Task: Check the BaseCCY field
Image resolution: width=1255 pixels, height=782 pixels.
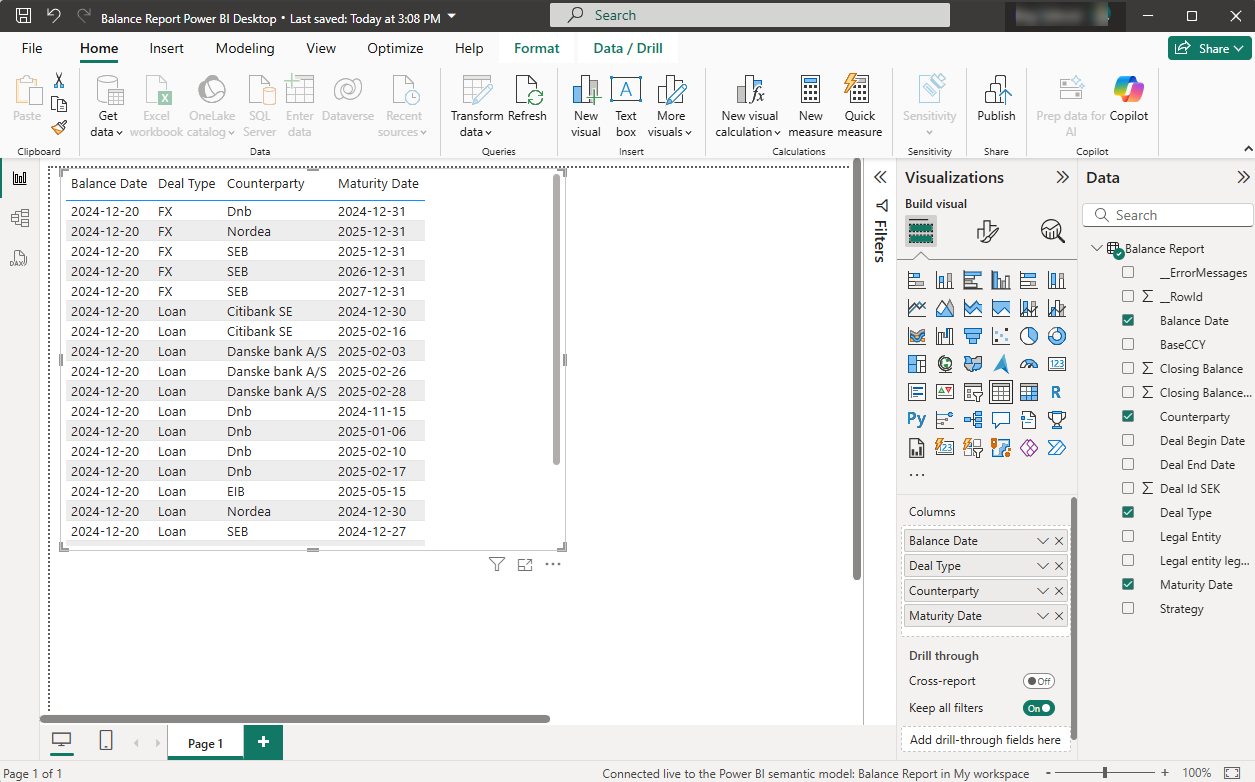Action: tap(1128, 345)
